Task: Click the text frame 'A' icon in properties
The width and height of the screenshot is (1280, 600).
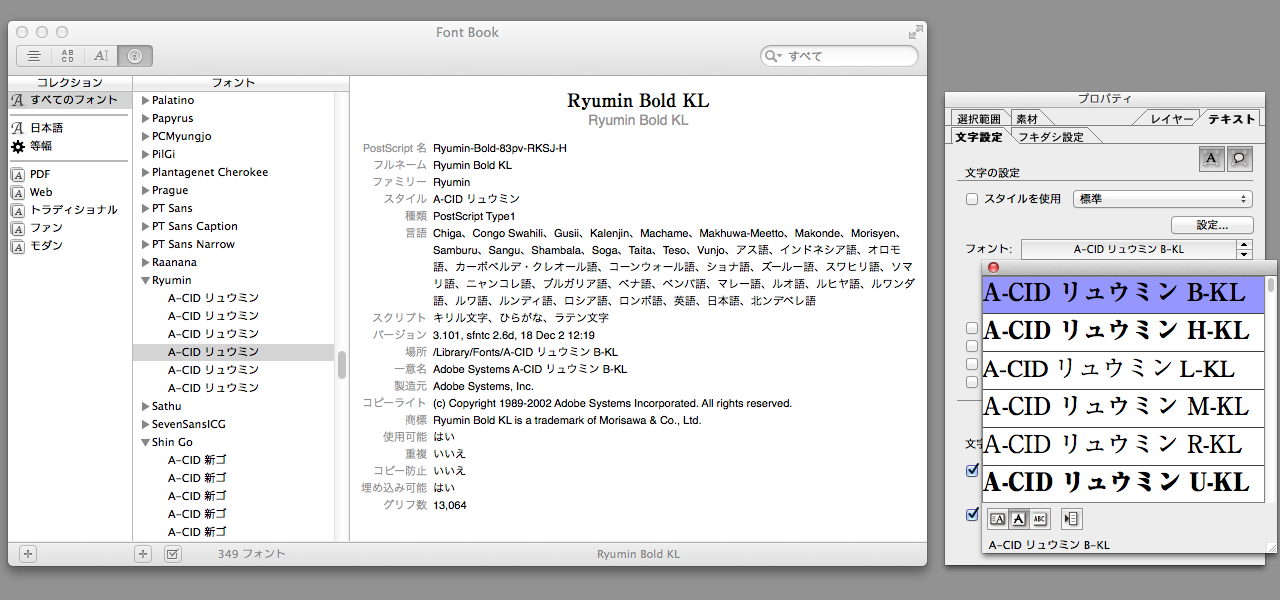Action: point(1211,157)
